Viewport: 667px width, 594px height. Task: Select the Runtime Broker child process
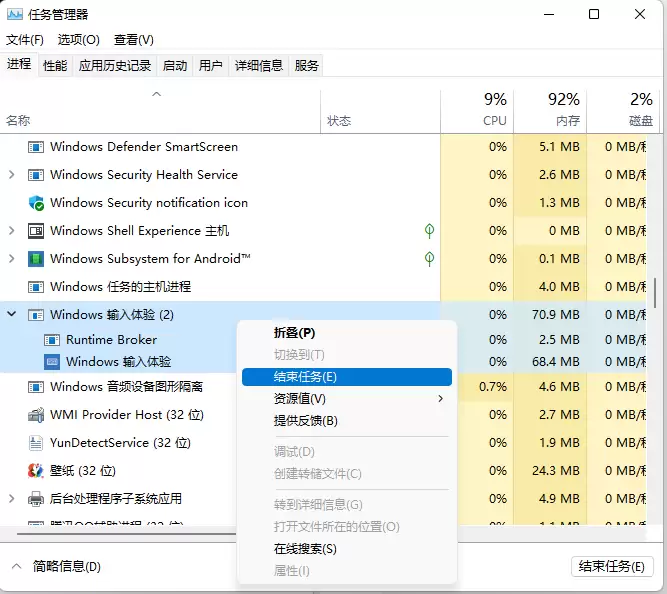(x=111, y=340)
